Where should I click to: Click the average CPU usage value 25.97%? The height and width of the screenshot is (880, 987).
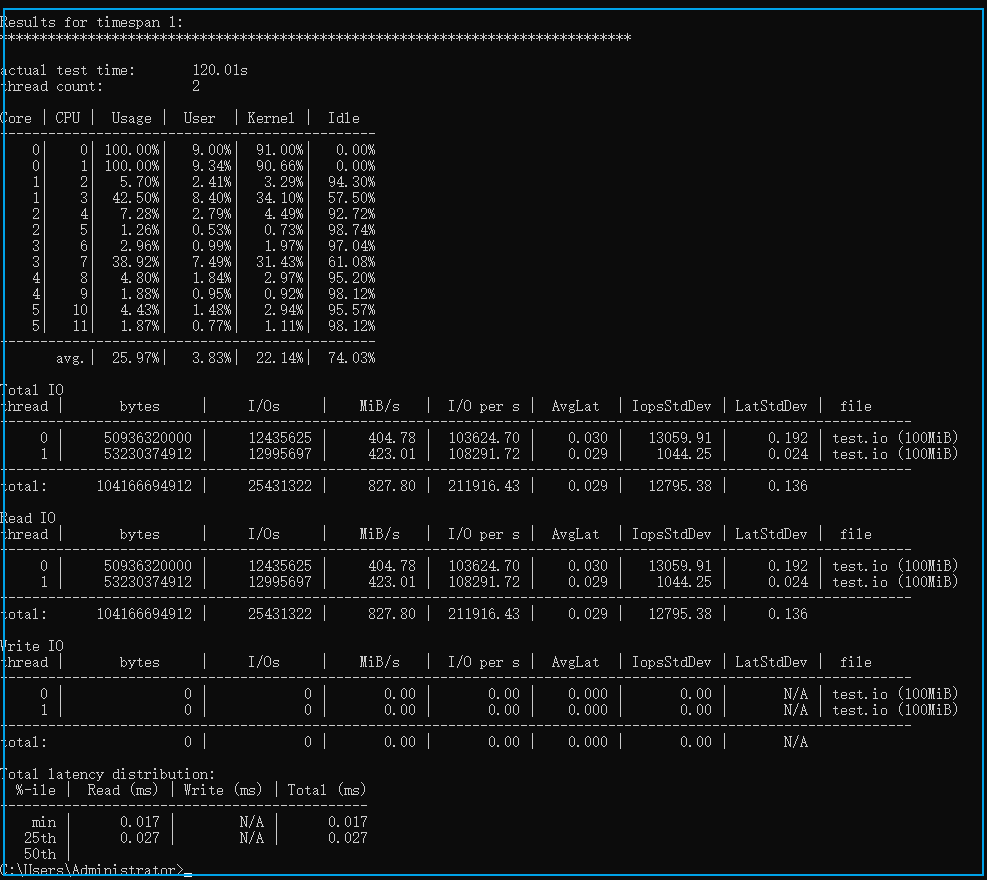135,358
